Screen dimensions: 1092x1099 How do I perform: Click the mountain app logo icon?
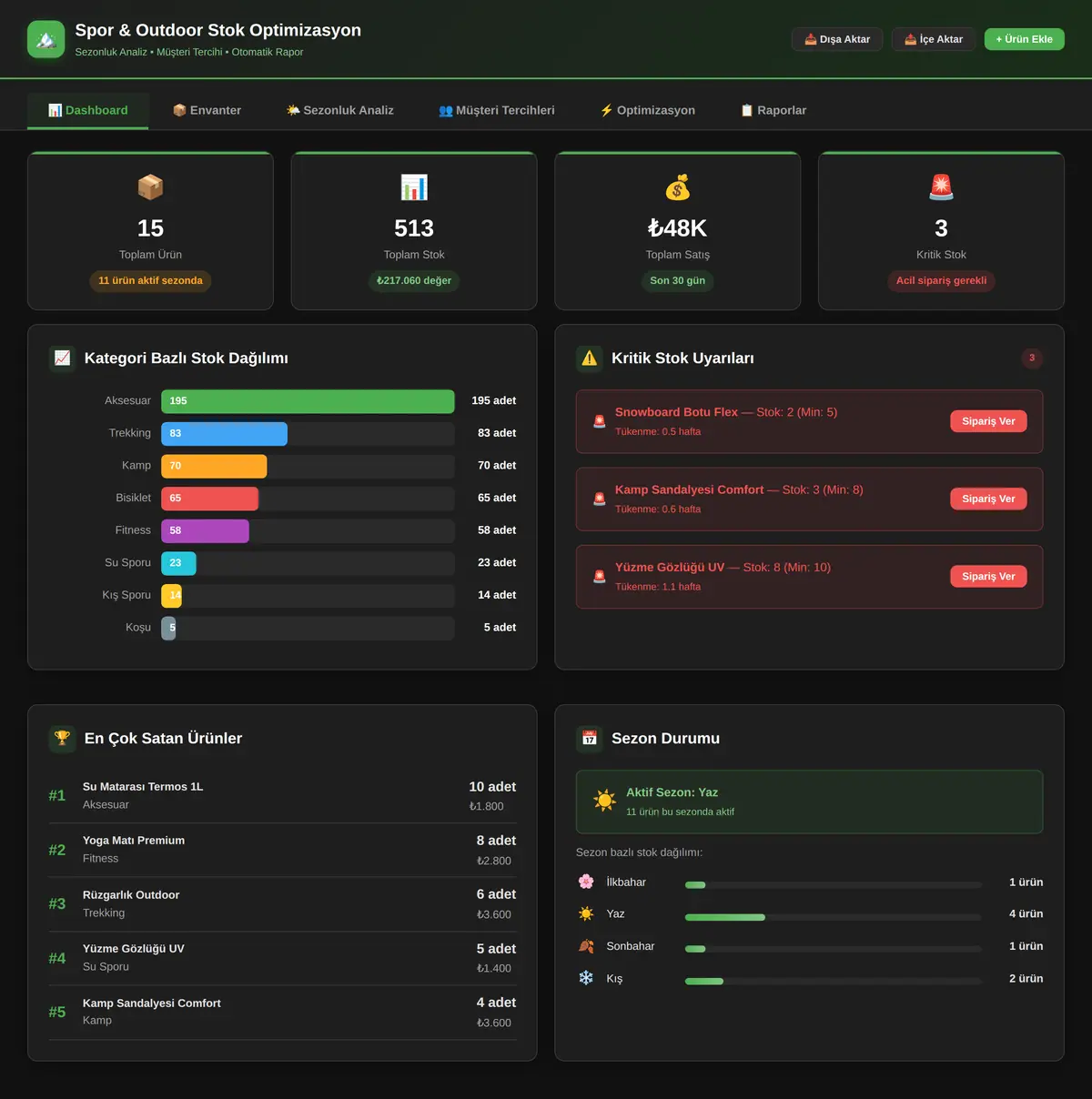(x=46, y=39)
